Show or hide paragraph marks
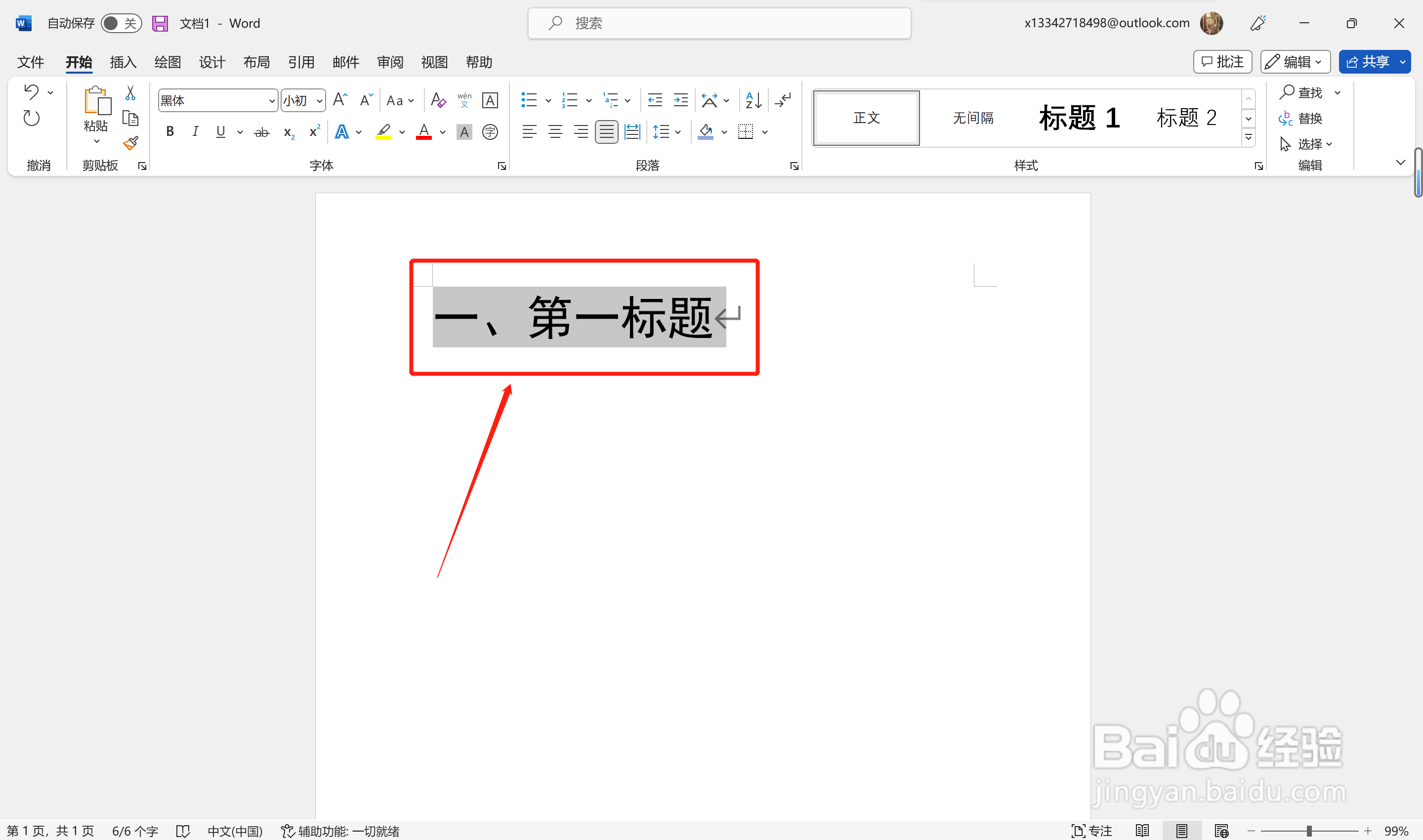This screenshot has height=840, width=1423. point(783,100)
